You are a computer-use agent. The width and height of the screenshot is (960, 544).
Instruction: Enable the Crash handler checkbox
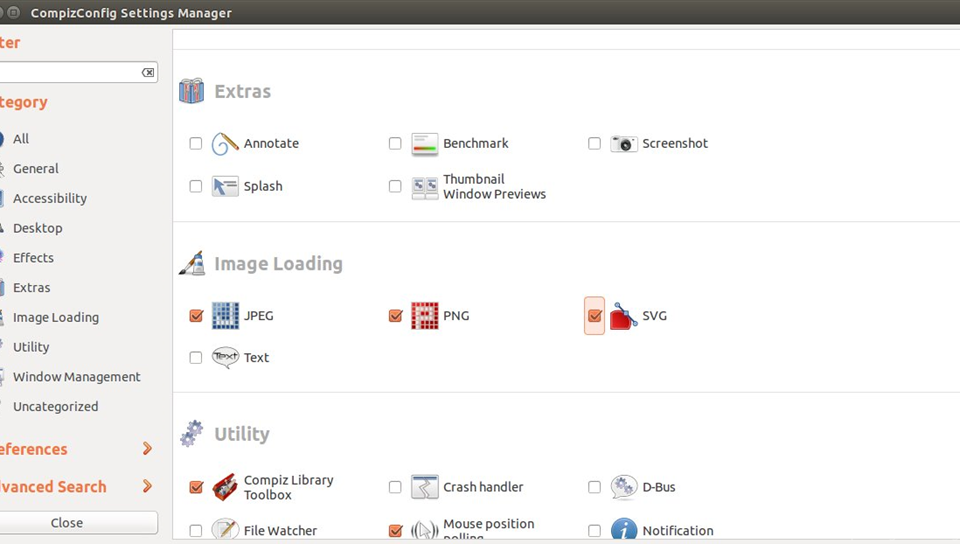[x=395, y=487]
